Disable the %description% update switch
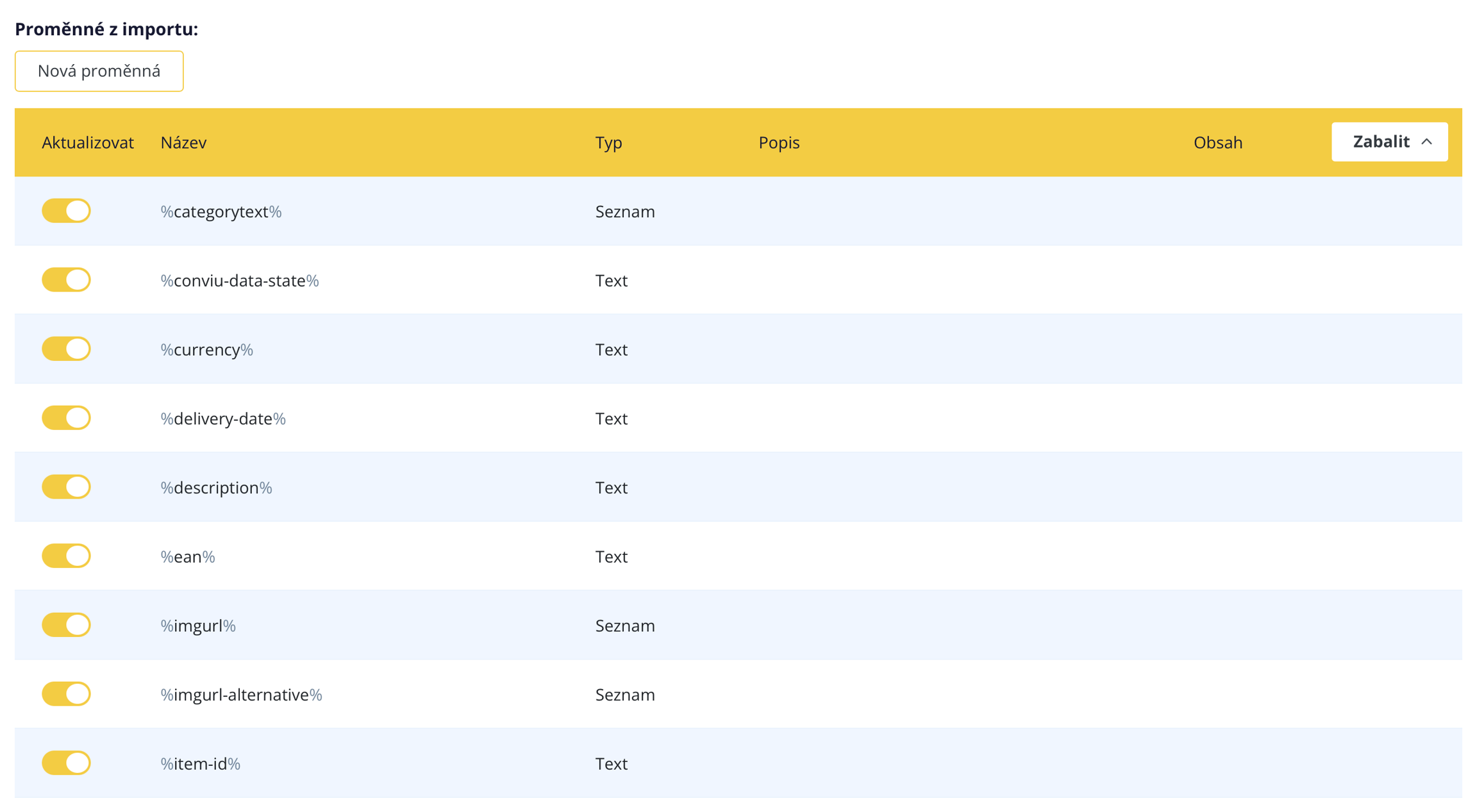The height and width of the screenshot is (812, 1477). (66, 487)
